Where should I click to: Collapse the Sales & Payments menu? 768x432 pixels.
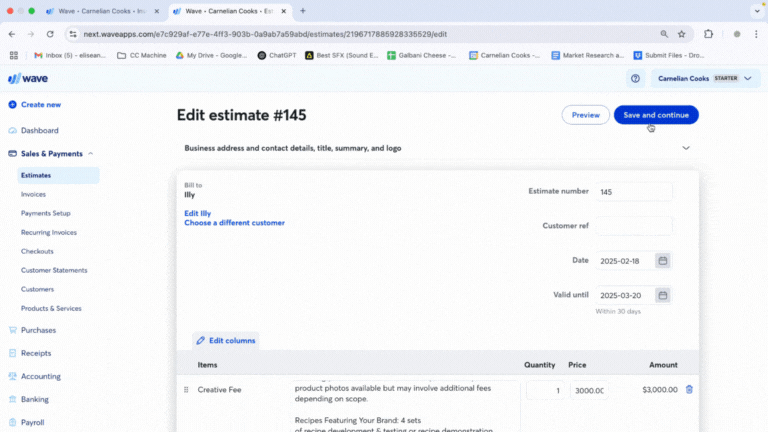(x=91, y=154)
